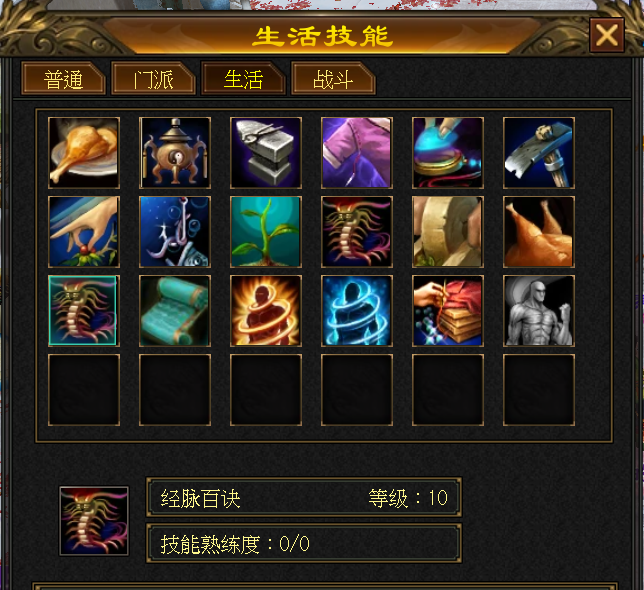
Task: Select the fiery body aura skill
Action: [266, 311]
